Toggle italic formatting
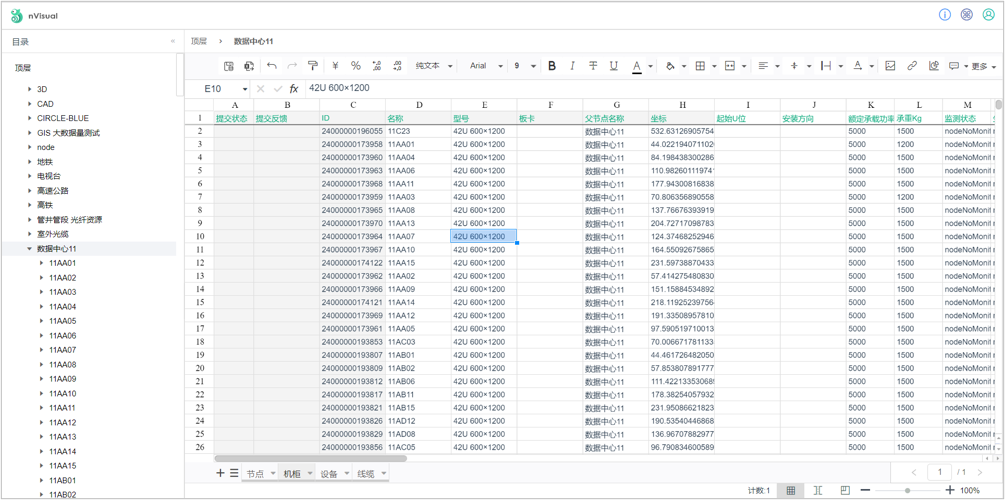Screen dimensions: 1005x500 coord(572,65)
